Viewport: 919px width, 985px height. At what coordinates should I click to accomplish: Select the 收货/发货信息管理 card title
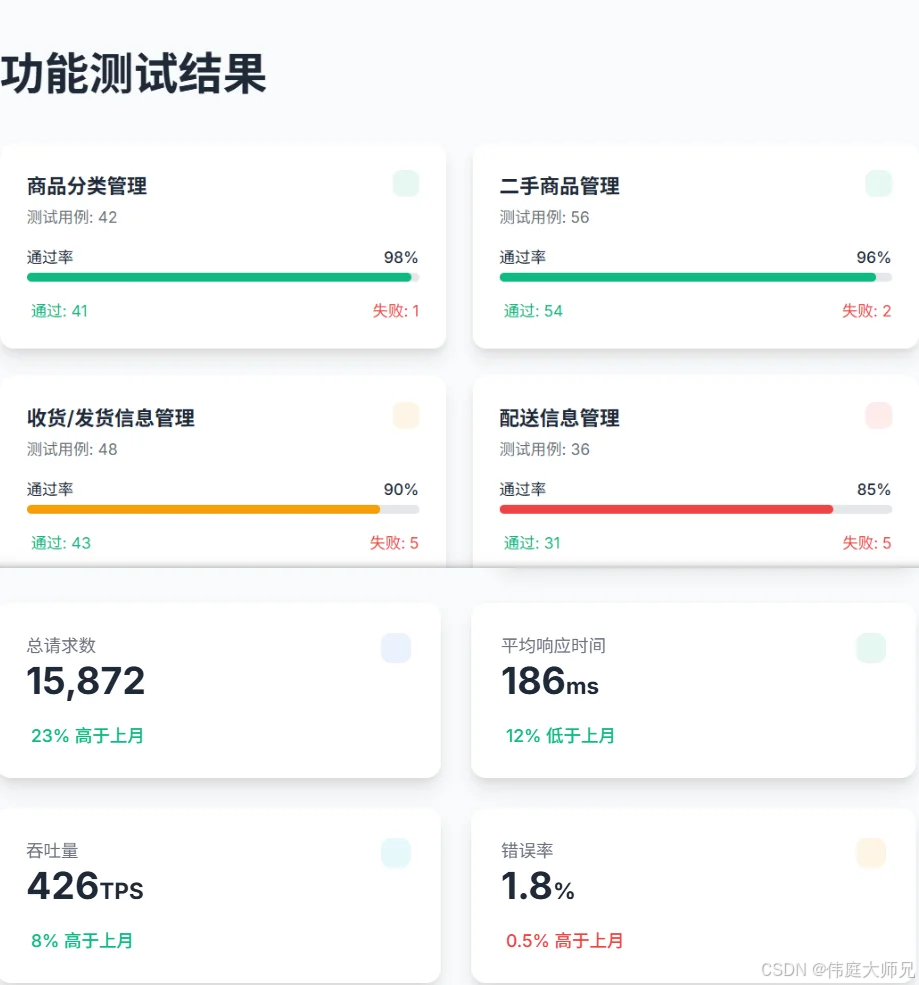[x=111, y=418]
